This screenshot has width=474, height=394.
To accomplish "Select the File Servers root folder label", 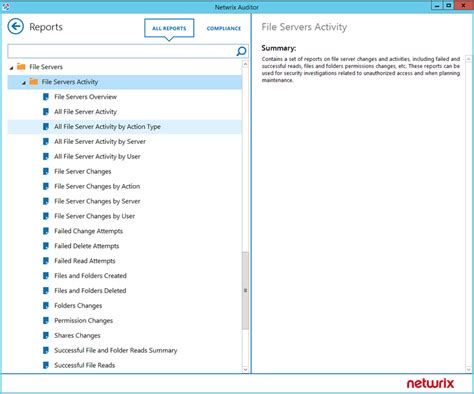I will coord(46,67).
